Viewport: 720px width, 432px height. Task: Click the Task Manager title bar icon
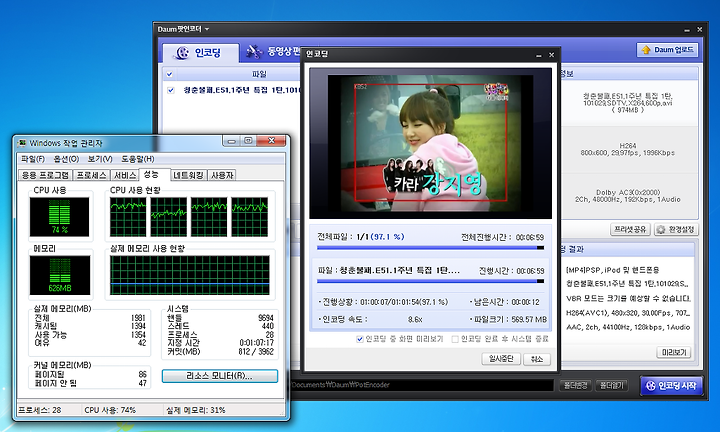22,143
